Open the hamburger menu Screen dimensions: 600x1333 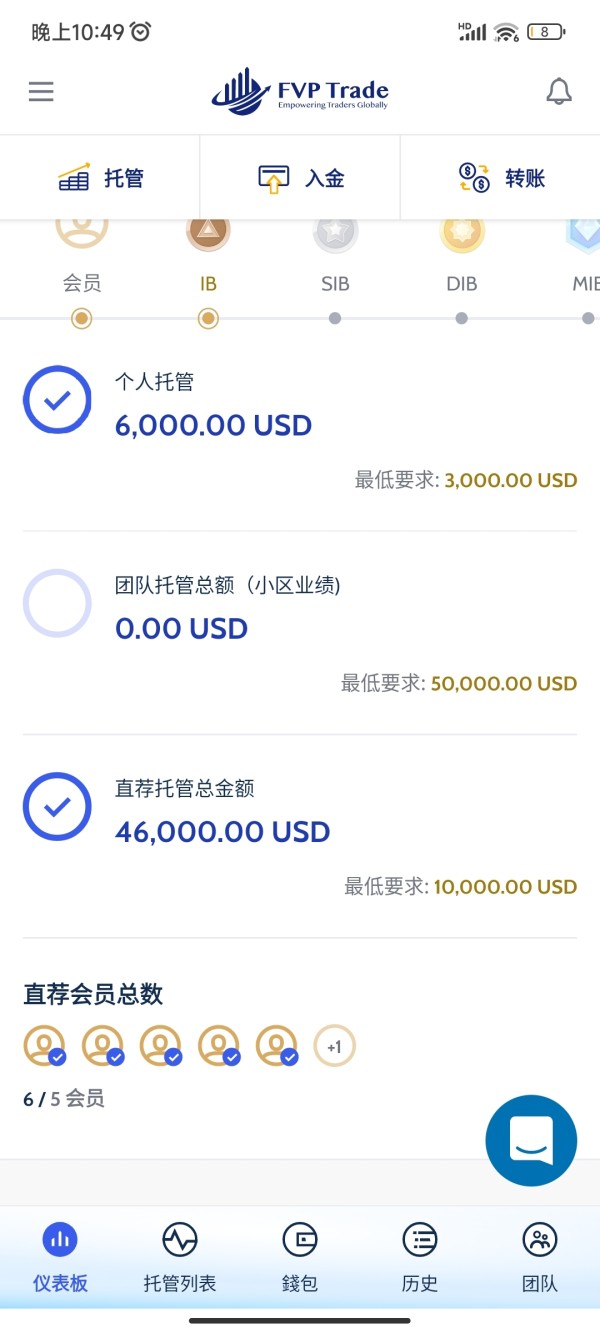[x=41, y=92]
